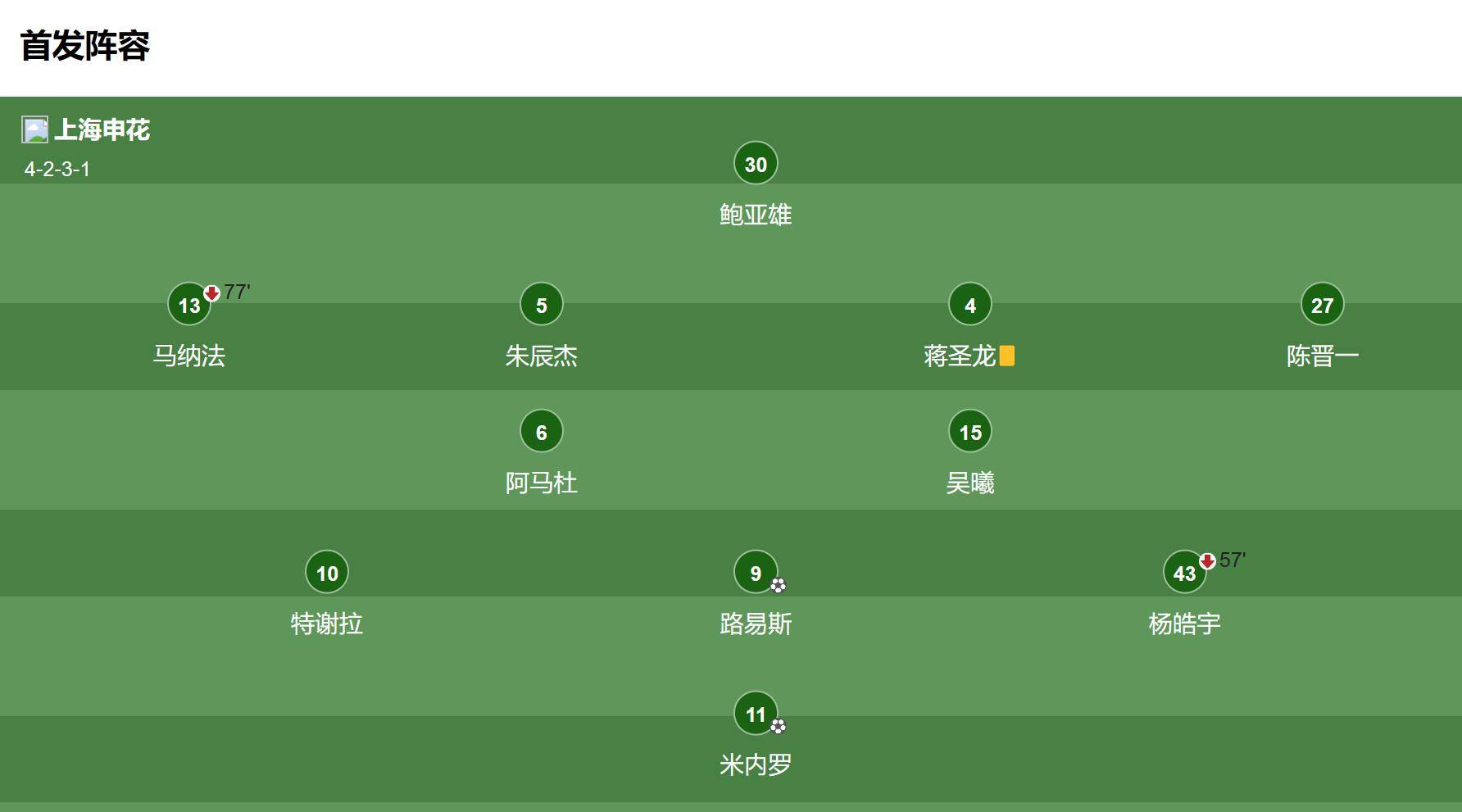Click number 27 player badge

(1322, 305)
